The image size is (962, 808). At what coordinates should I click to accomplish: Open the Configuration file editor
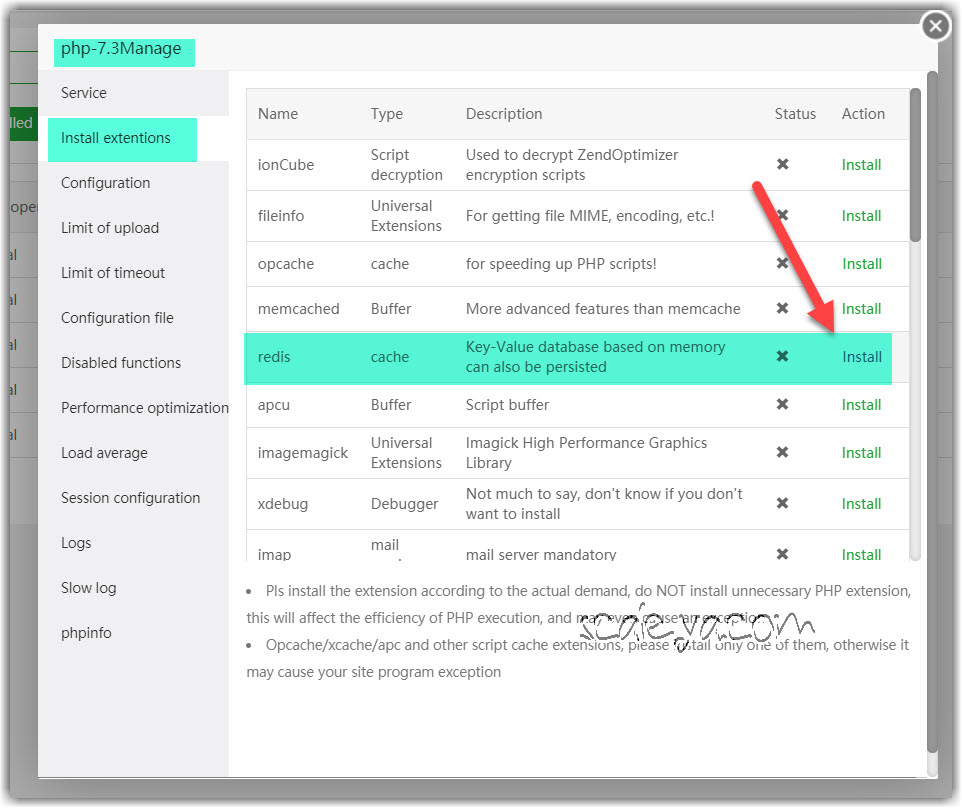pyautogui.click(x=117, y=318)
